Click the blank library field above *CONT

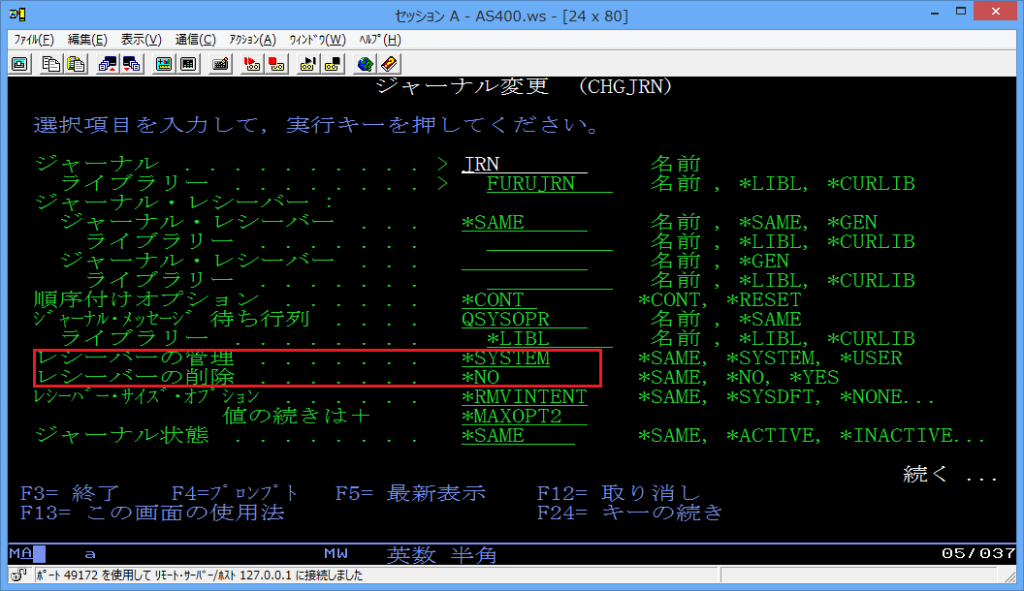[549, 281]
